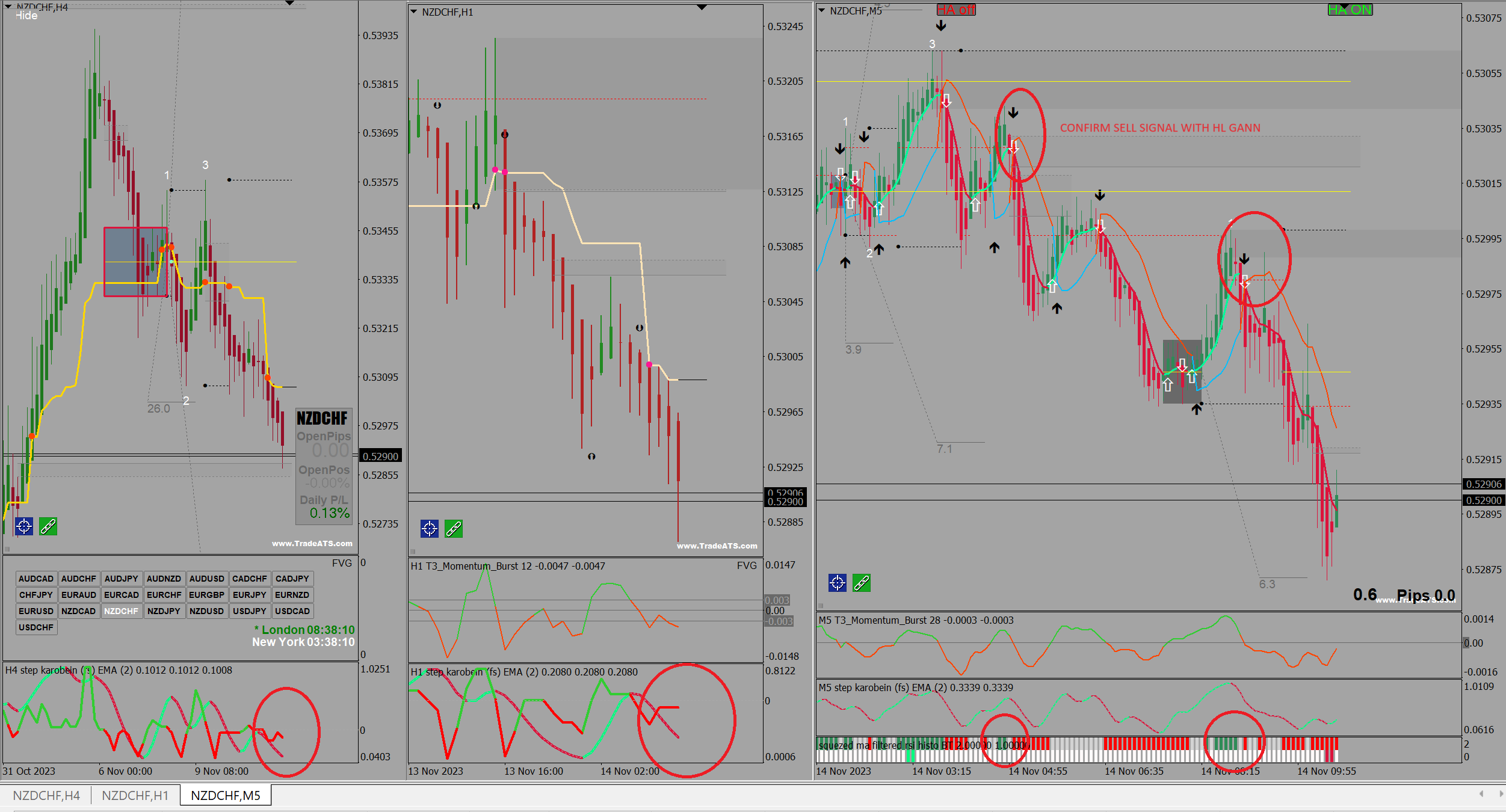The height and width of the screenshot is (812, 1506).
Task: Switch to NZDCHF,H4 chart tab
Action: pos(46,796)
